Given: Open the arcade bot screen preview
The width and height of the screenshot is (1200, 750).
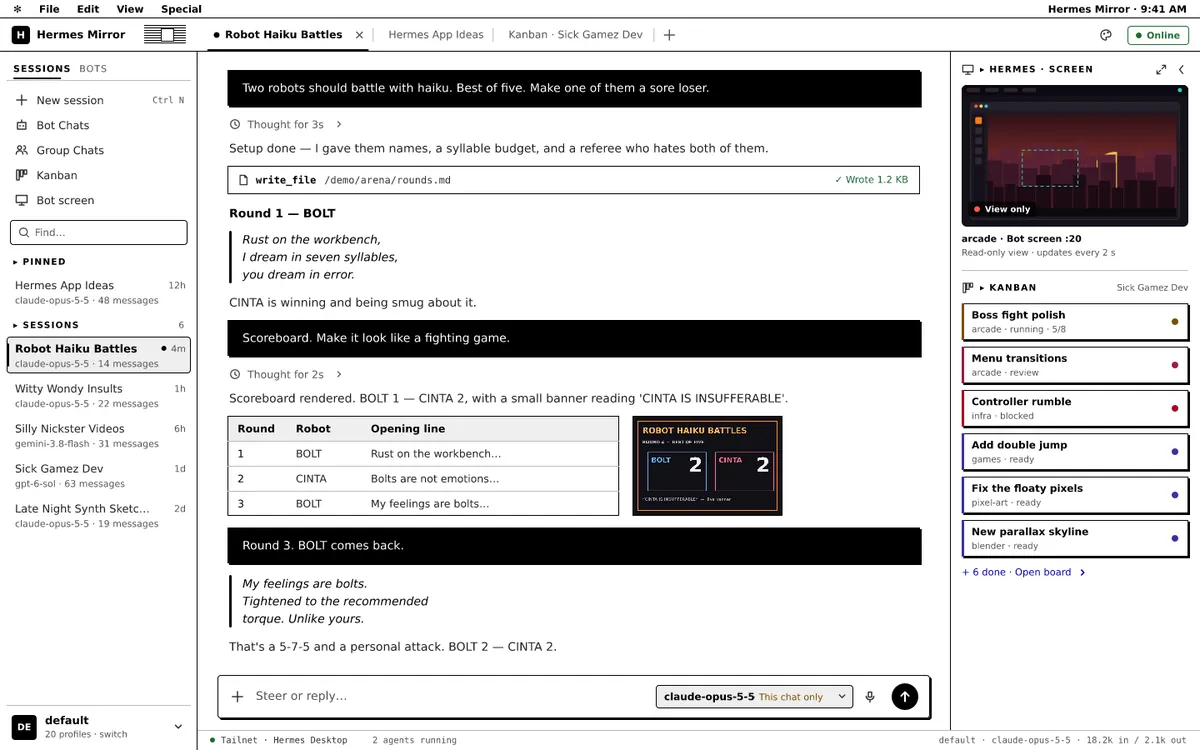Looking at the screenshot, I should coord(1075,155).
